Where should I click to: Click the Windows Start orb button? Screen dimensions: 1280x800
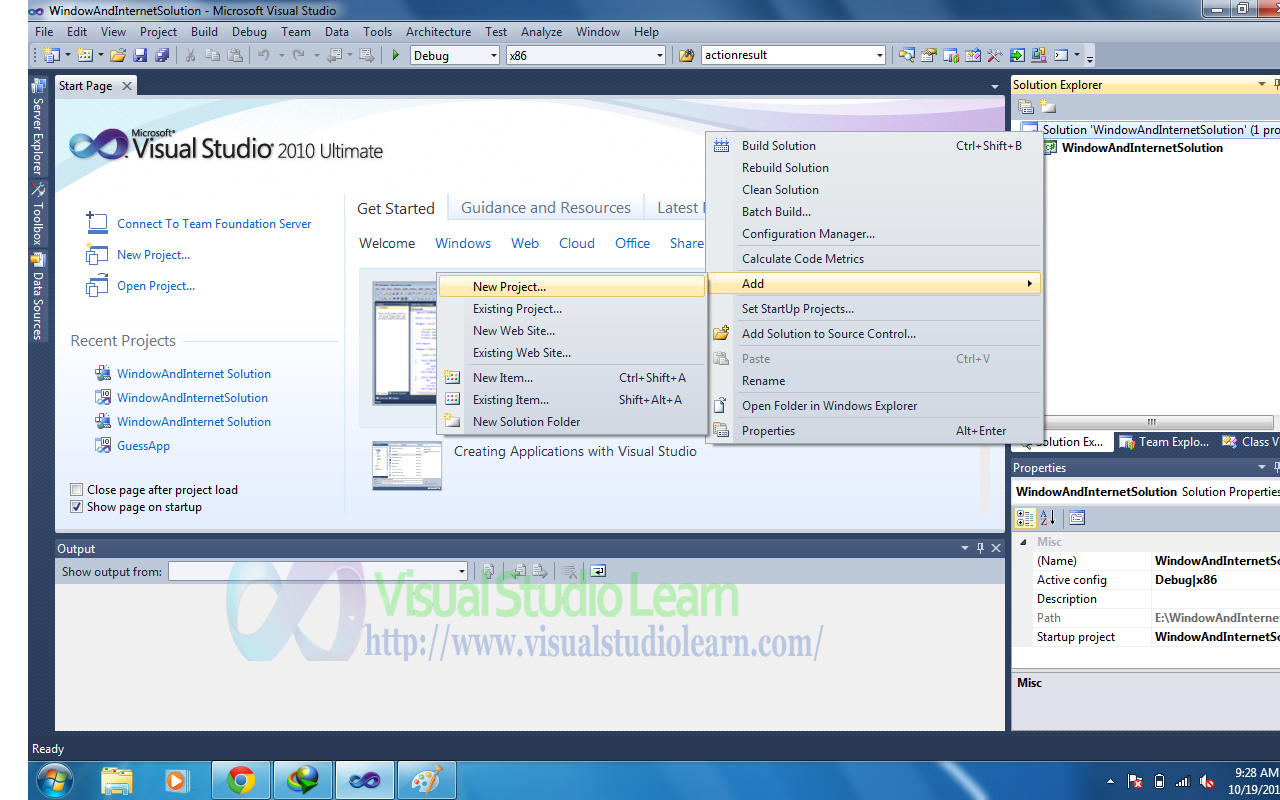point(54,780)
